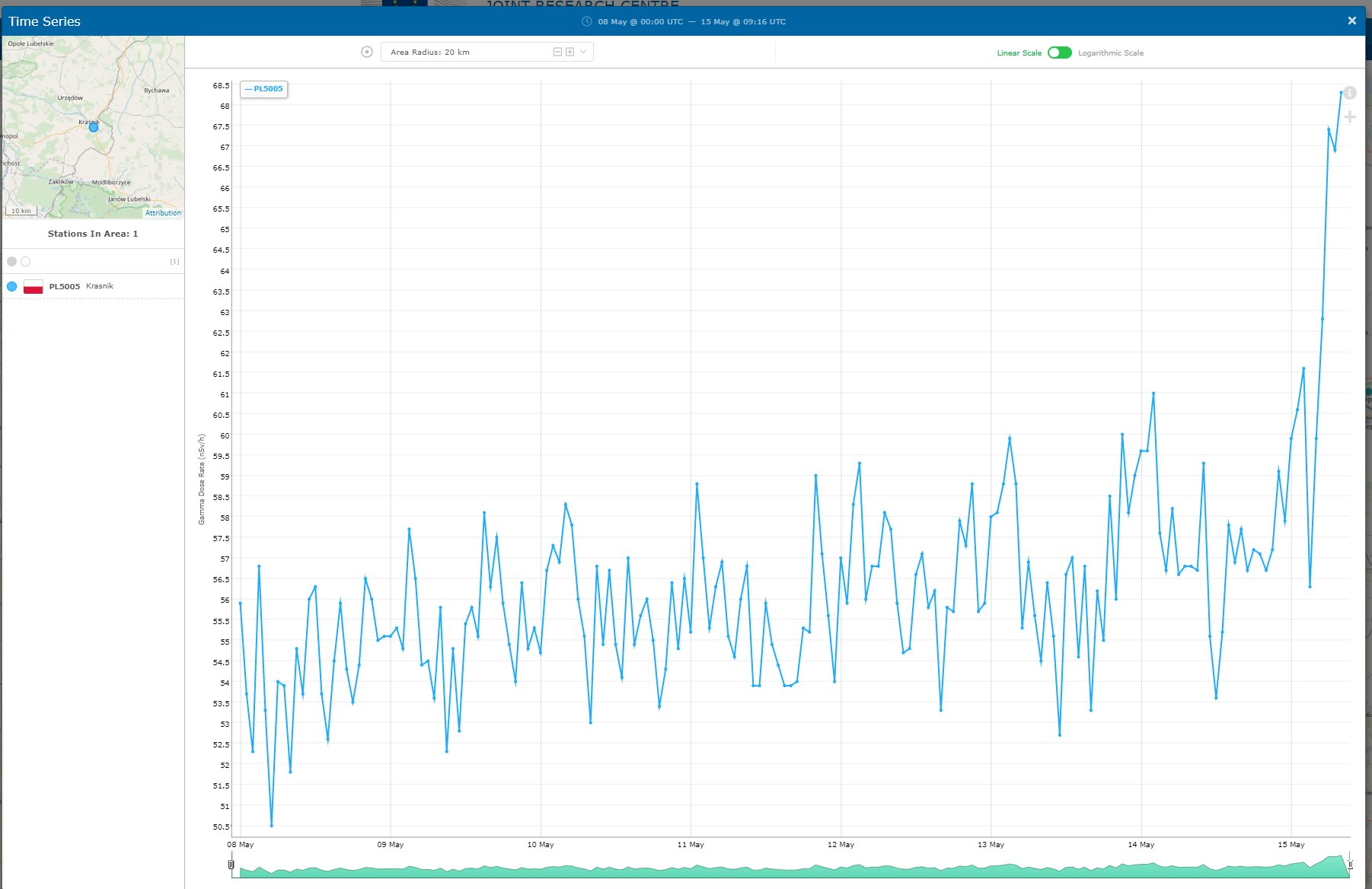
Task: Click the clock icon in the header date range
Action: pos(586,21)
